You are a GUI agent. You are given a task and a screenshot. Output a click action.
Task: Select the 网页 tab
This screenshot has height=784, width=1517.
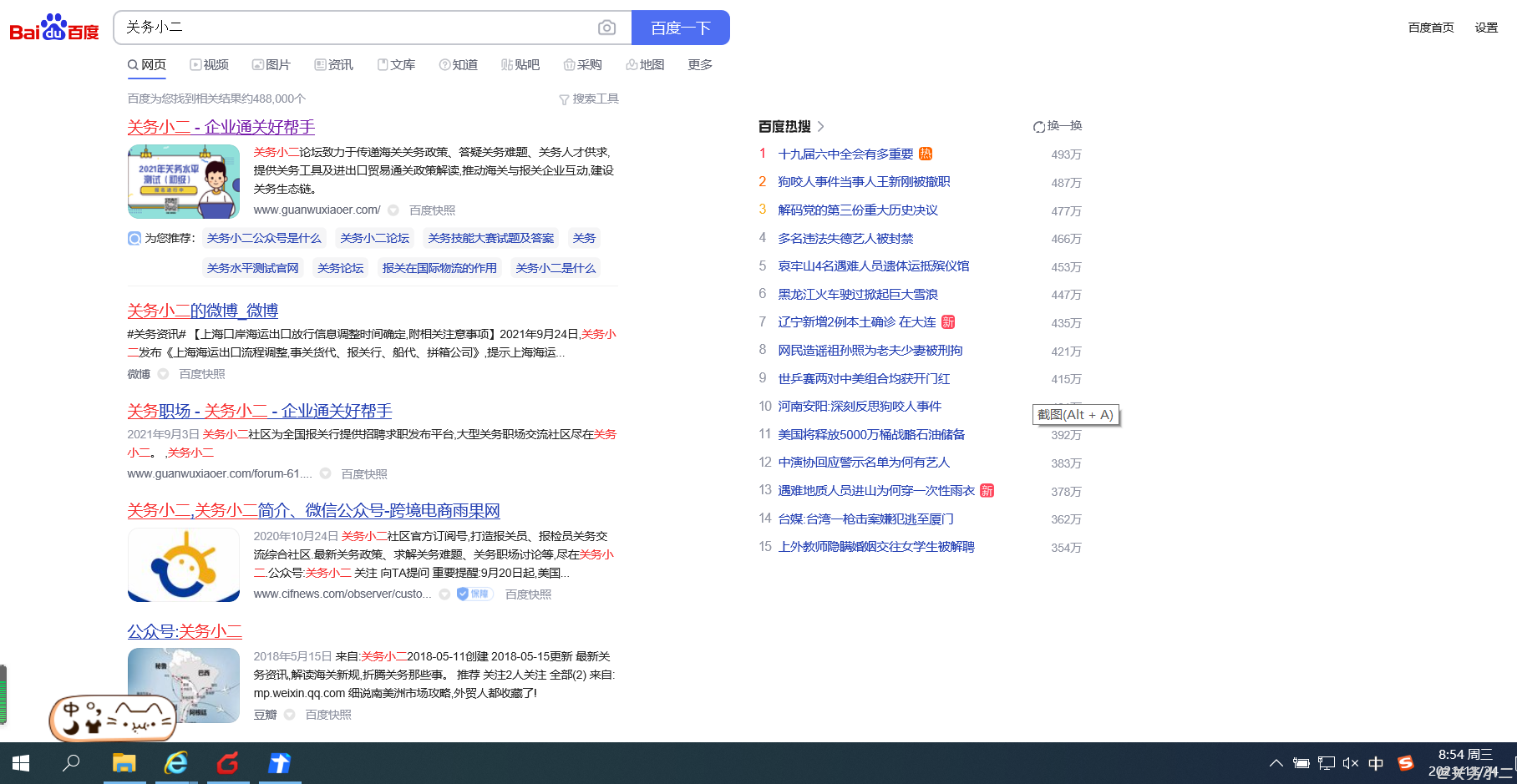[147, 65]
